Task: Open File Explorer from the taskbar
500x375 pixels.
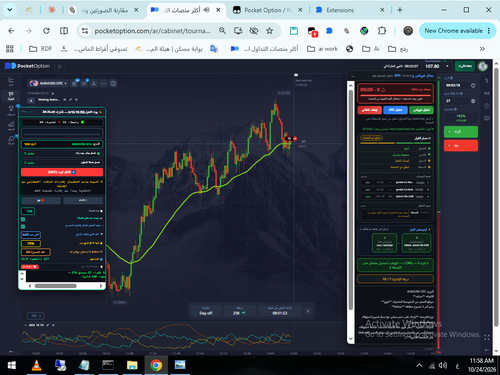Action: click(132, 365)
